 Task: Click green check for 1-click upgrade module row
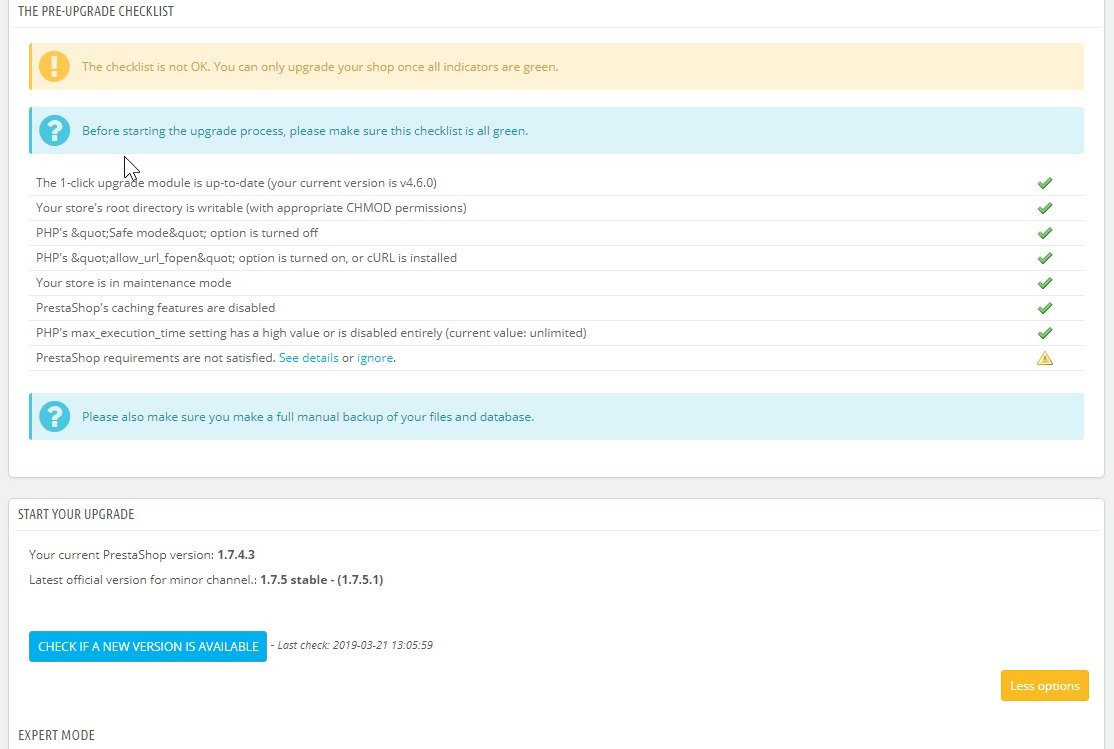pos(1044,183)
